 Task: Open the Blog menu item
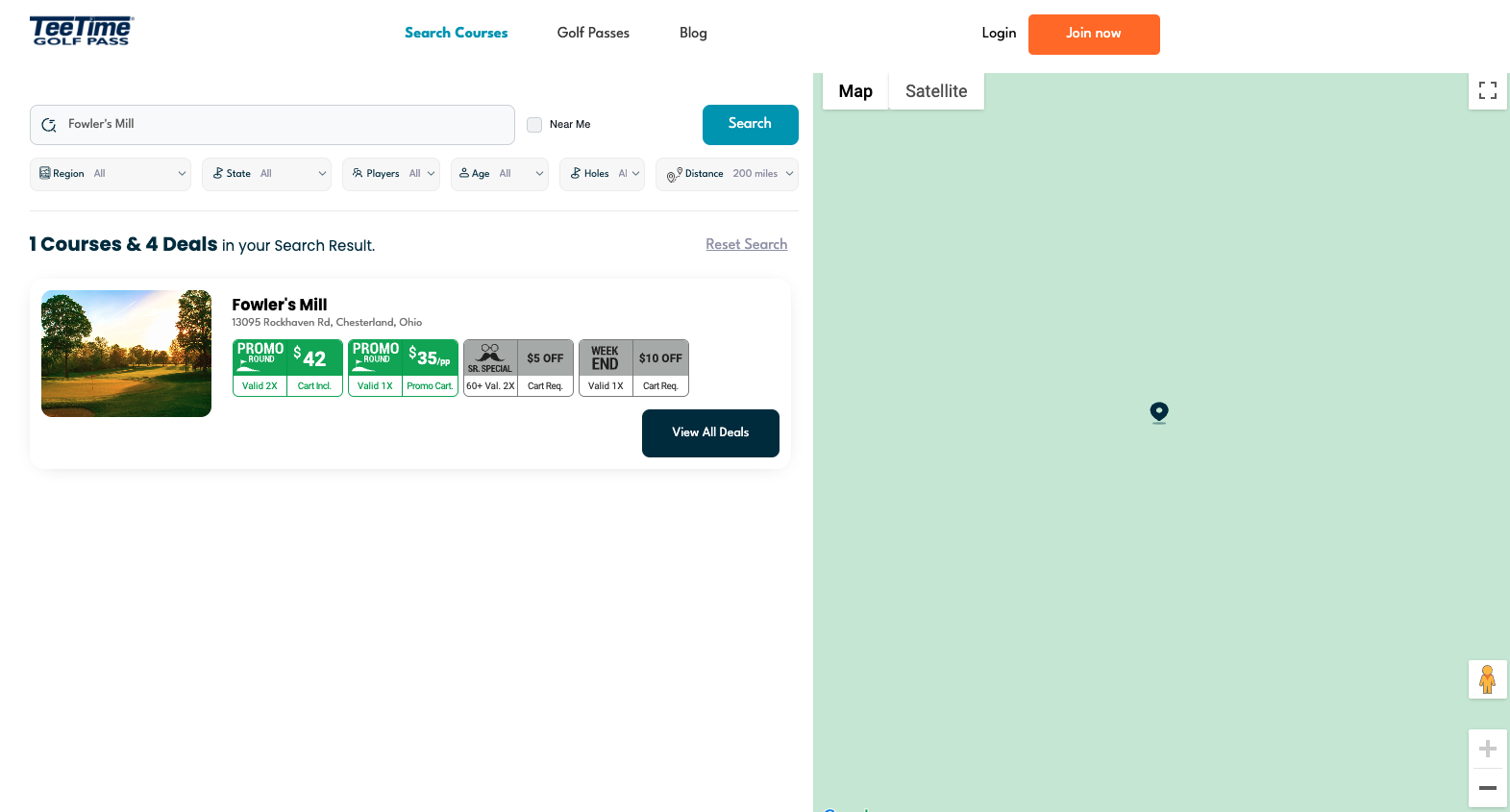pyautogui.click(x=693, y=33)
